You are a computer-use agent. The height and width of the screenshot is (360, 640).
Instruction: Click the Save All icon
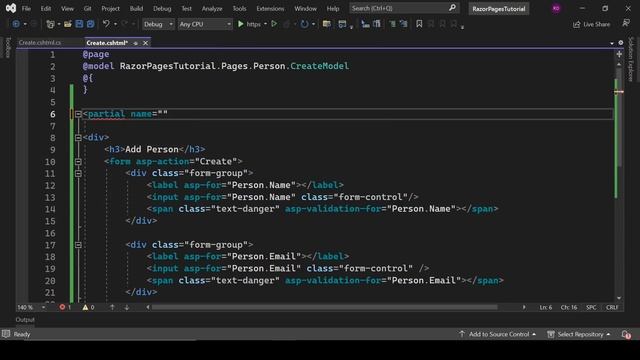[x=90, y=24]
